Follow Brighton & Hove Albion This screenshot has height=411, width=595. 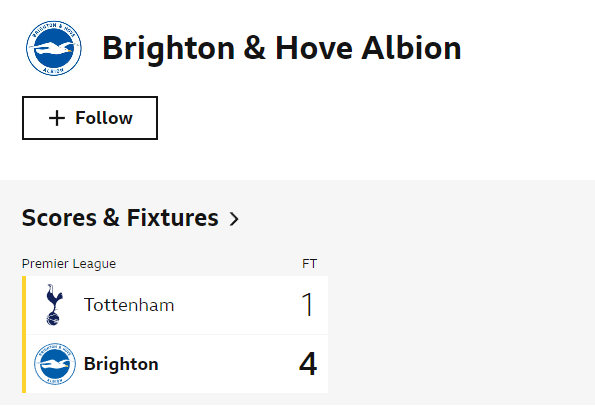(90, 118)
